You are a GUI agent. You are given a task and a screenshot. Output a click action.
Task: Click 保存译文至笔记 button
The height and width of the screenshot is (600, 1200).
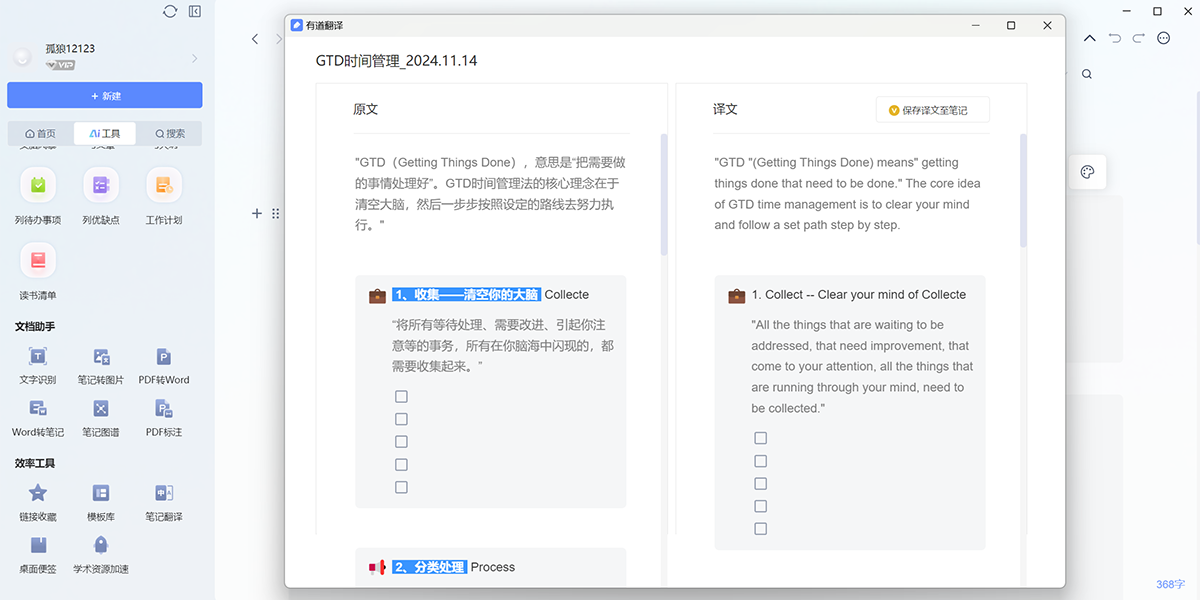(x=932, y=110)
